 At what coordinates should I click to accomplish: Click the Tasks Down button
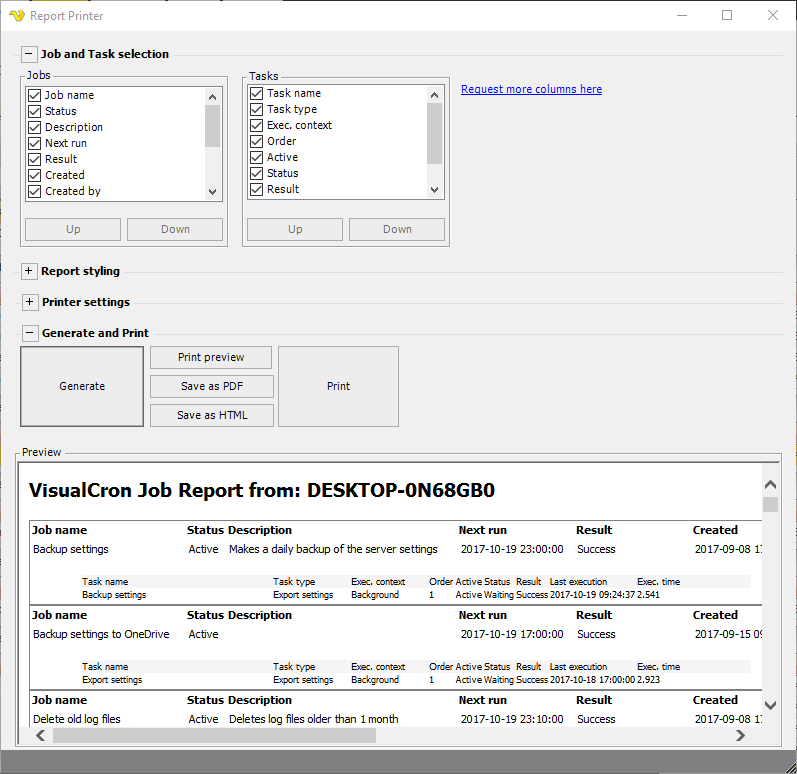(x=397, y=229)
